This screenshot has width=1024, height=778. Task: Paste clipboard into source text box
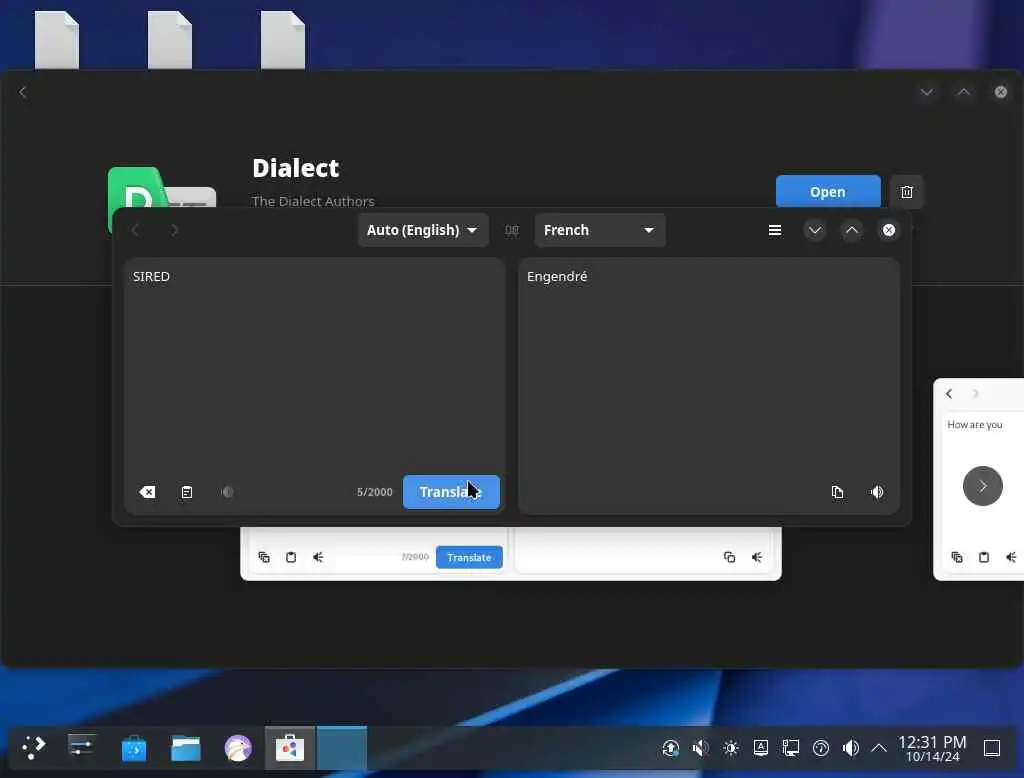pyautogui.click(x=187, y=492)
